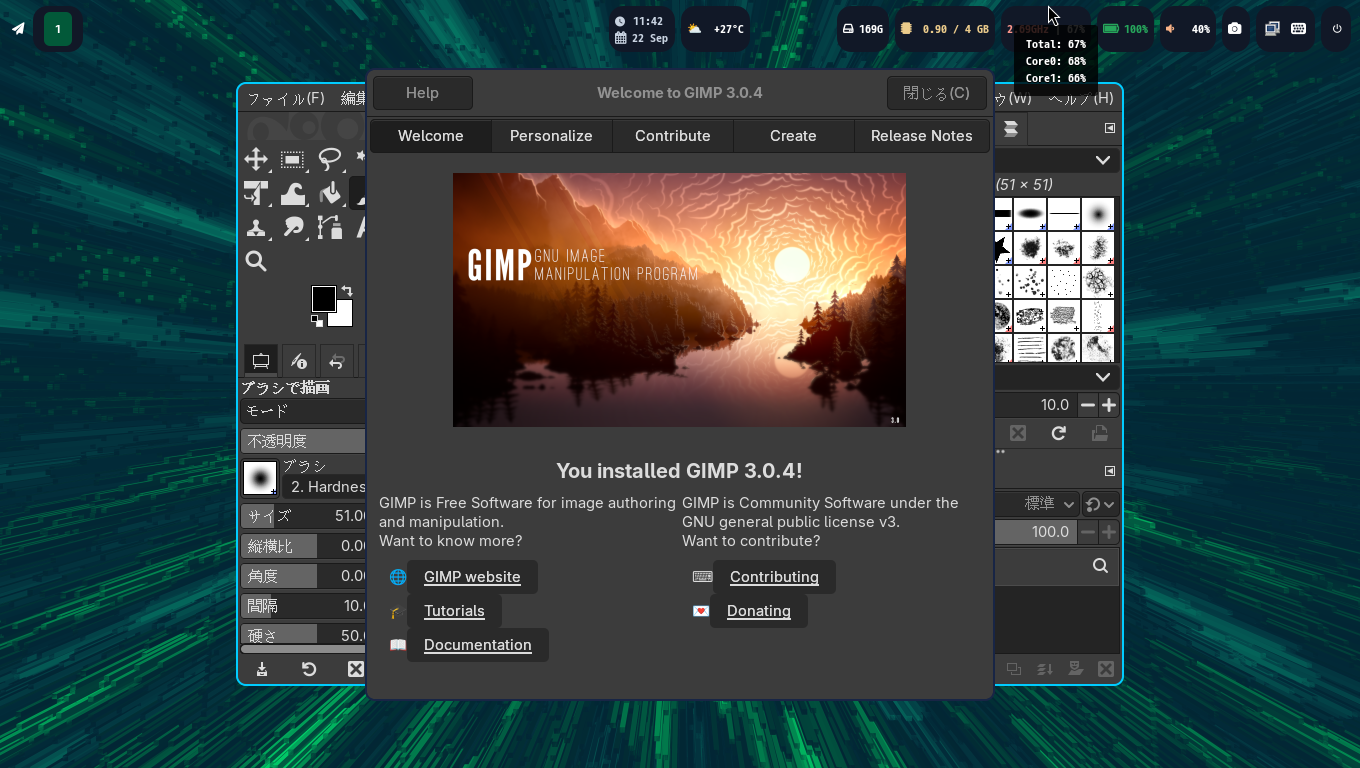The height and width of the screenshot is (768, 1360).
Task: Open layers dock tab menu arrow
Action: 1109,471
